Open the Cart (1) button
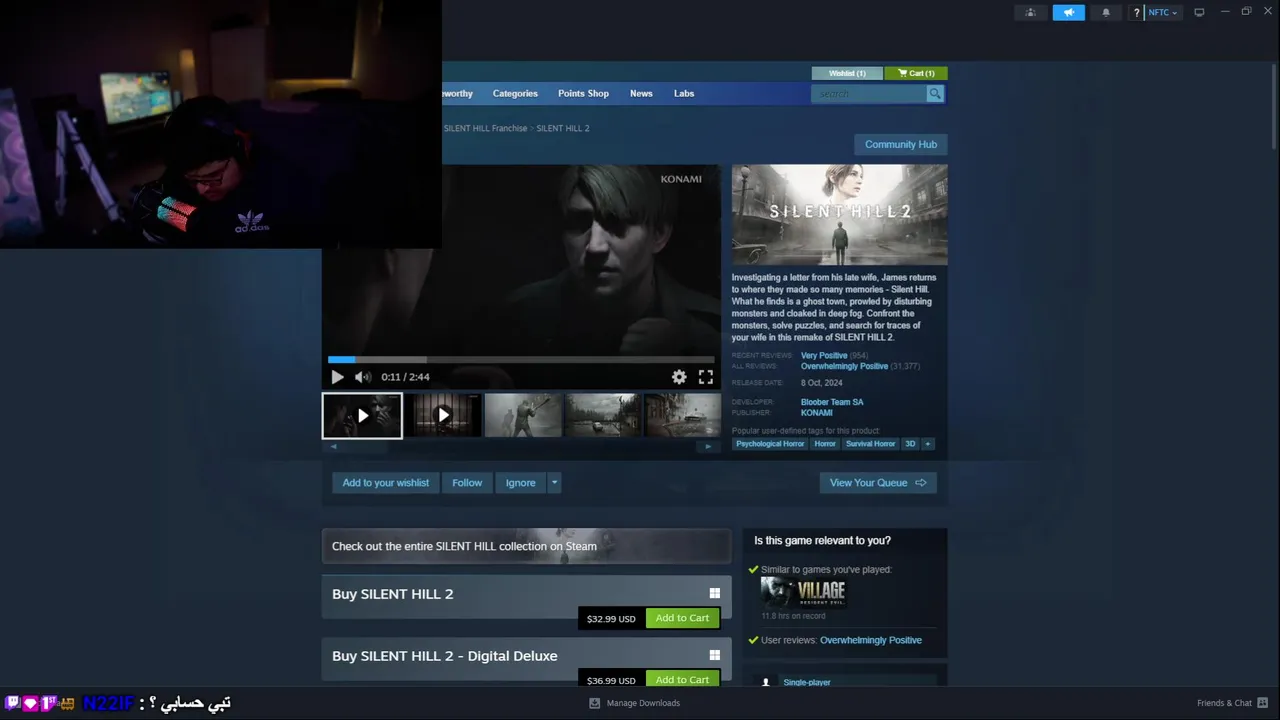Screen dimensions: 1280x720 916,73
